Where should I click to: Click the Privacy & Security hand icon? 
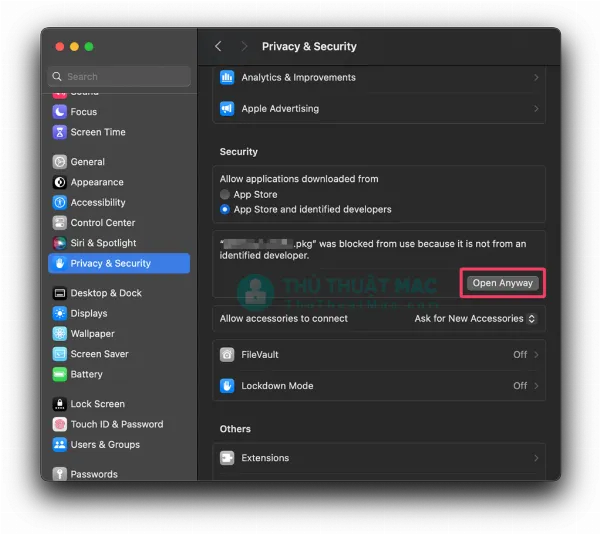(x=59, y=263)
